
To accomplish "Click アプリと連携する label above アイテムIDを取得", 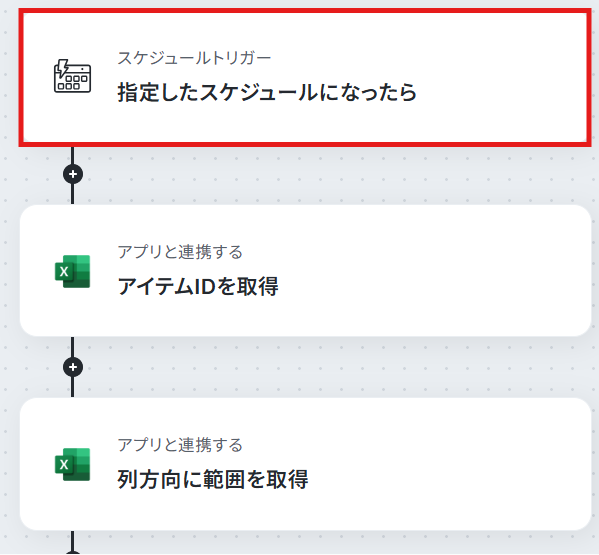I will pyautogui.click(x=180, y=252).
